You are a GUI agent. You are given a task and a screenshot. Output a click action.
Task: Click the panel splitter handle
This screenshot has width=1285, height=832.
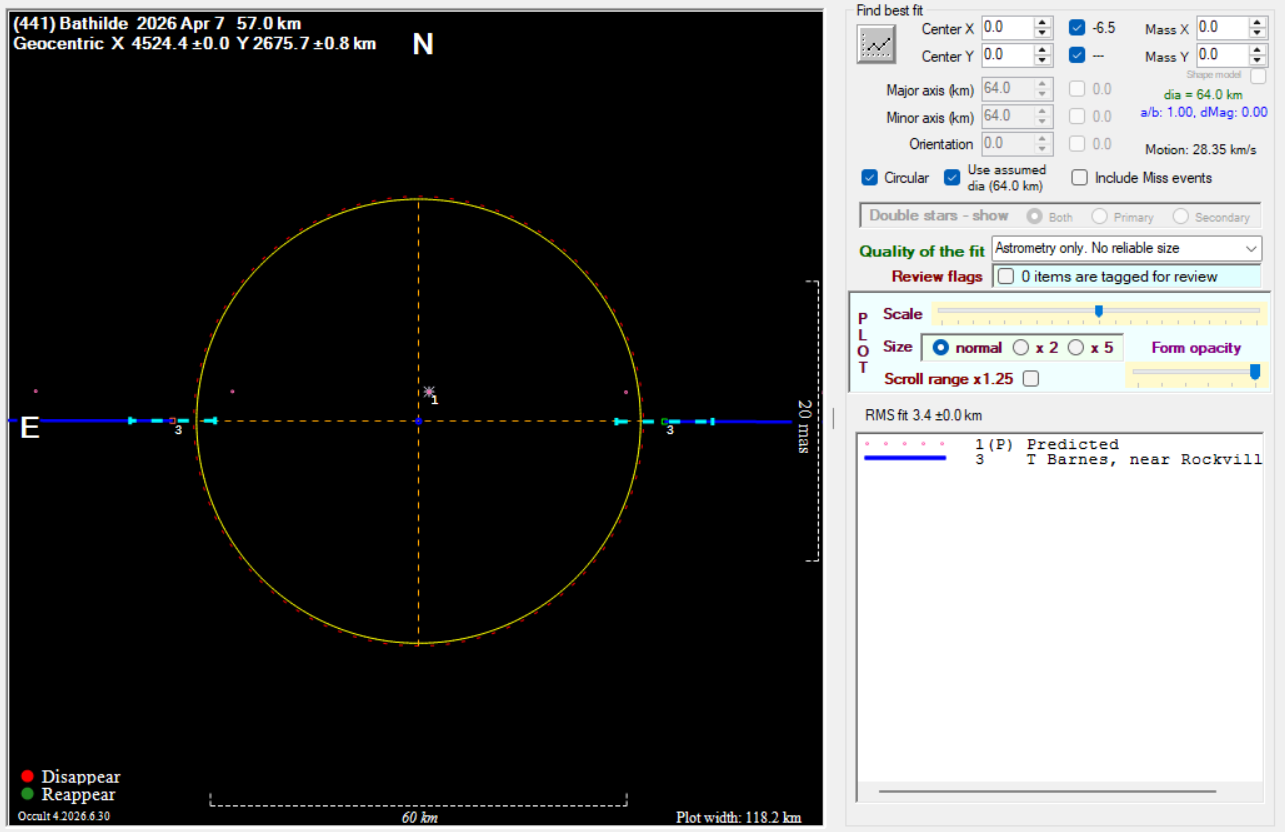[833, 416]
